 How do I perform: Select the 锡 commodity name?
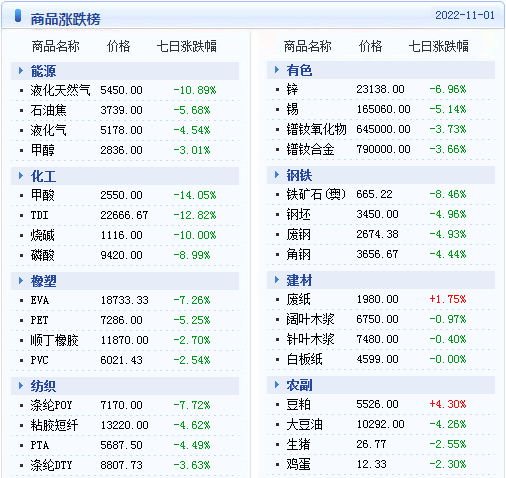tap(292, 109)
